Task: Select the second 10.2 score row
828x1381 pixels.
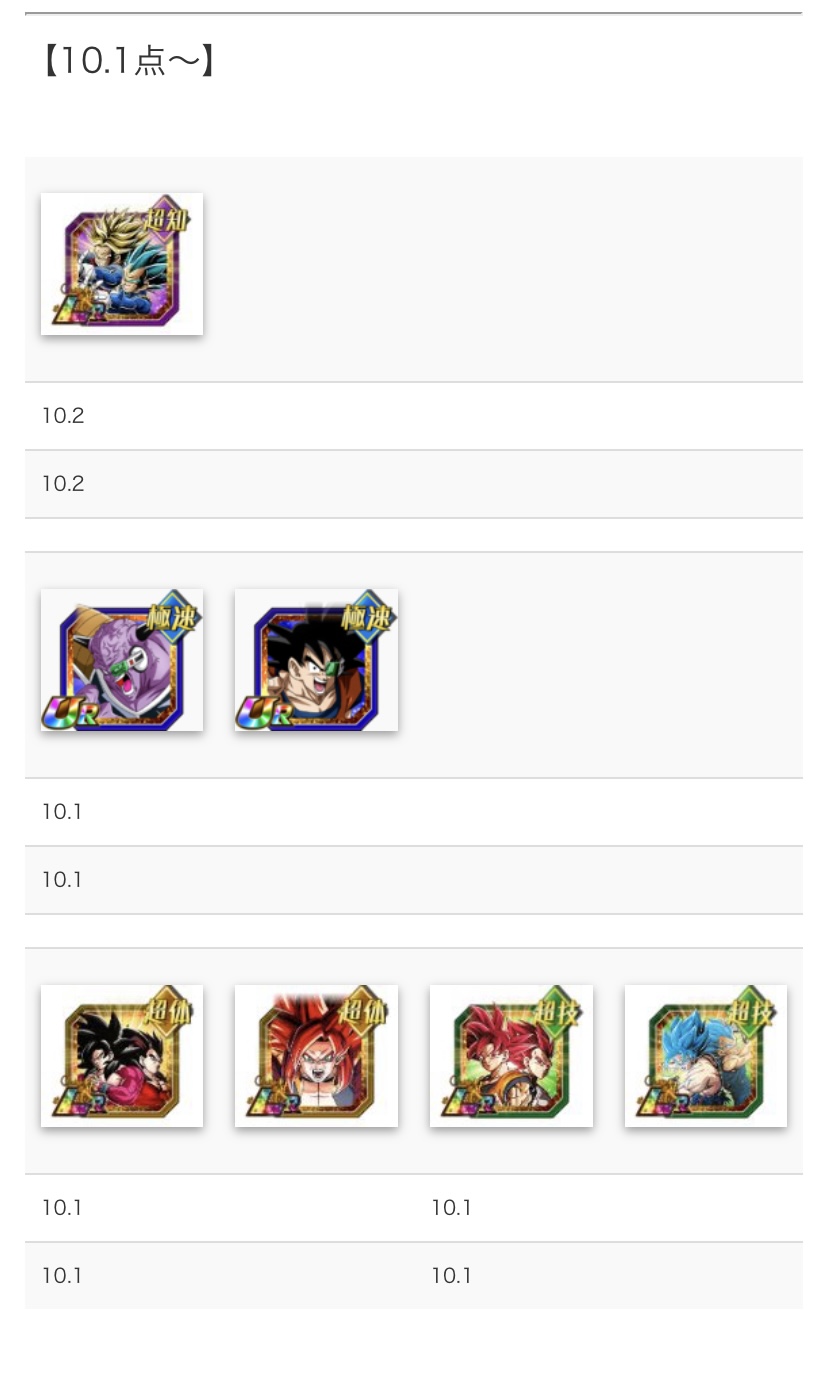Action: 414,484
